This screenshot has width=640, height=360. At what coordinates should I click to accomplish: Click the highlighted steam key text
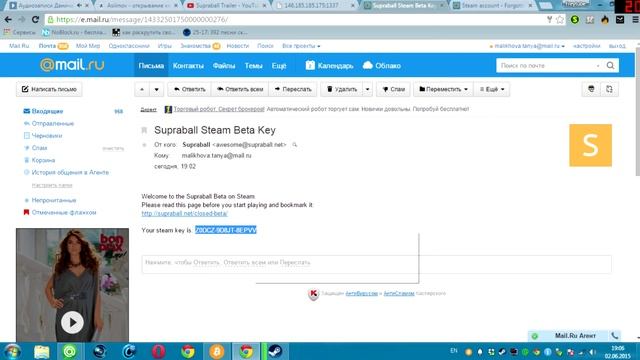tap(226, 230)
